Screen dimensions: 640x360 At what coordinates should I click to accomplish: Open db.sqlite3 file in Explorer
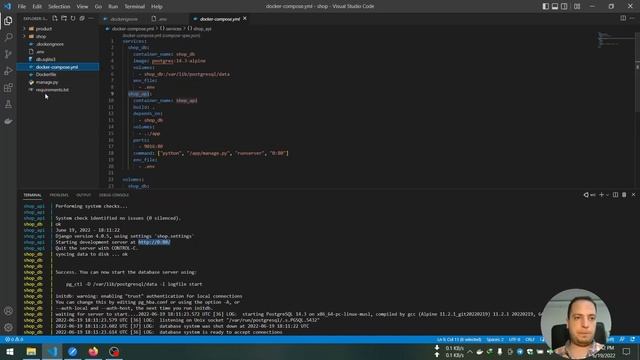(45, 59)
